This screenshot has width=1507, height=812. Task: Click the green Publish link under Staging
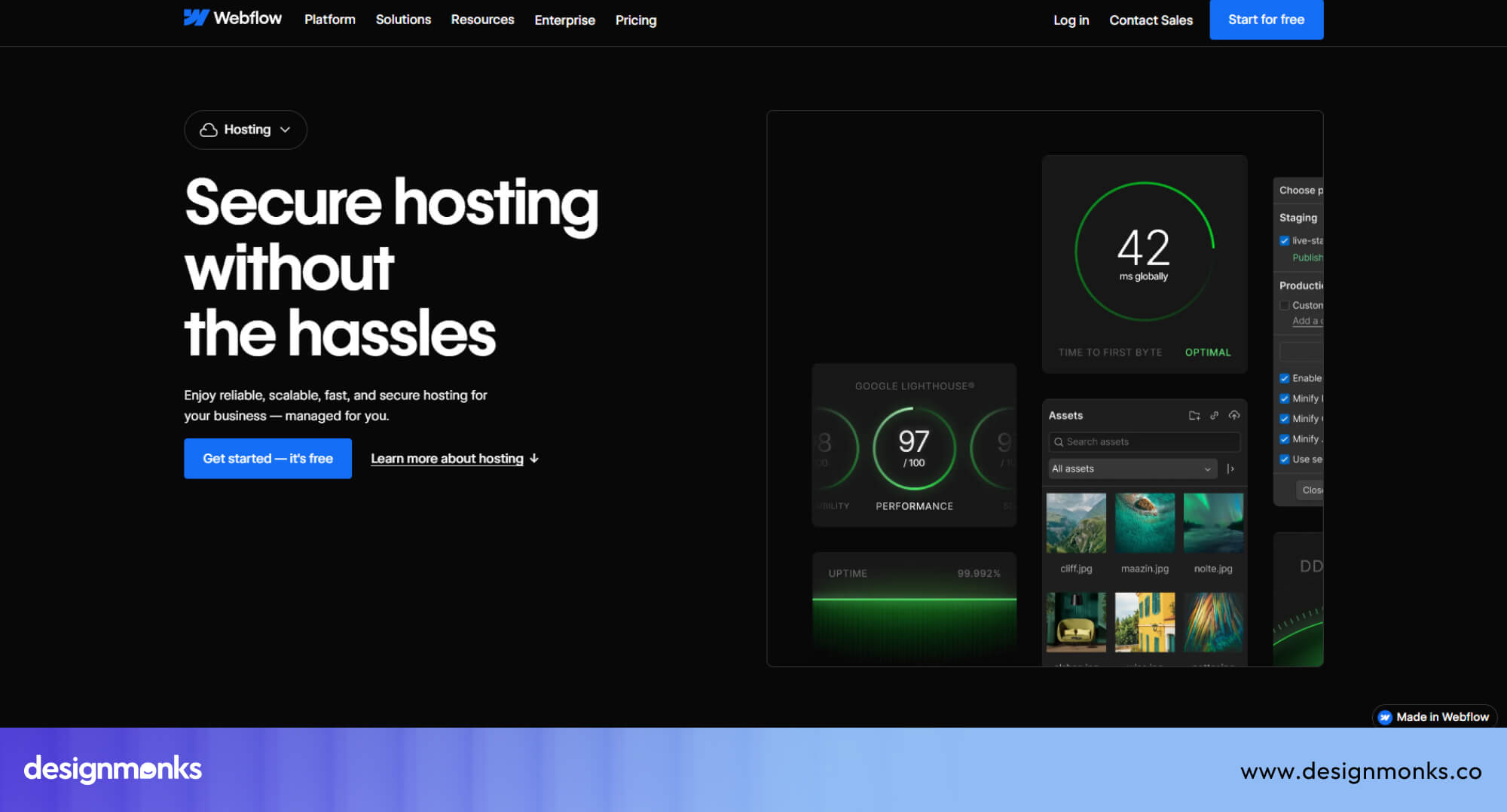coord(1307,258)
